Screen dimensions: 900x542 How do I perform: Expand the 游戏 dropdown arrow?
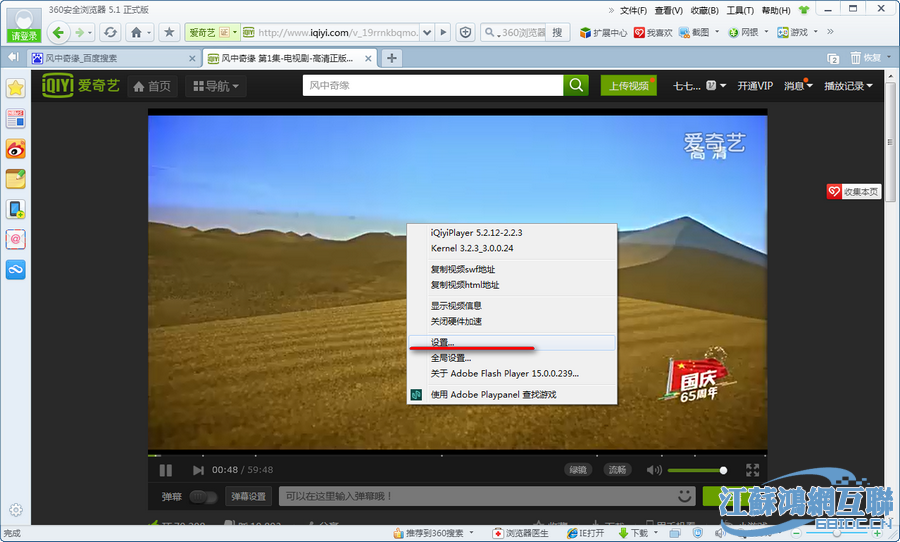click(x=816, y=32)
